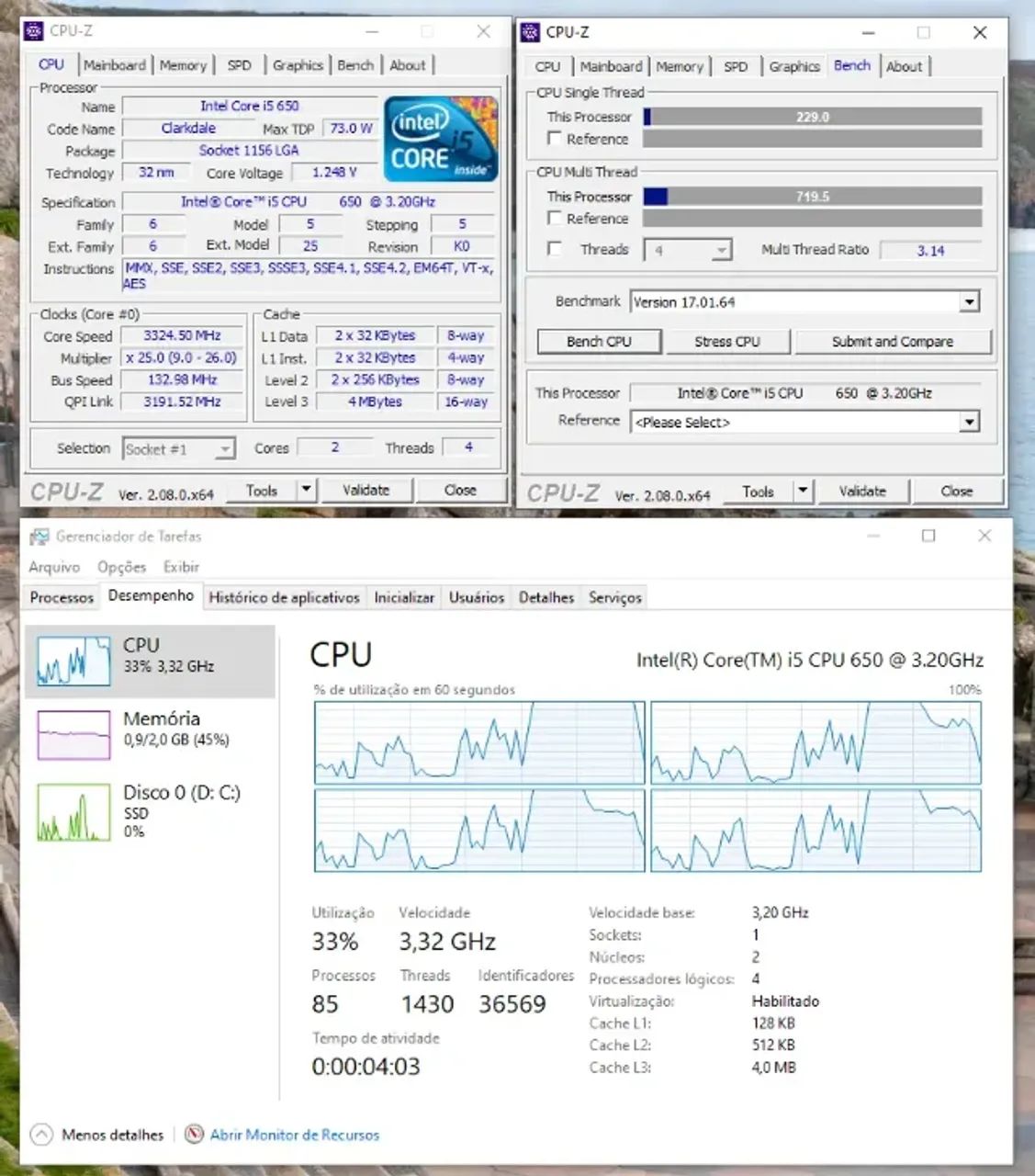The height and width of the screenshot is (1176, 1035).
Task: Open Memory tab in Bench window
Action: tap(680, 66)
